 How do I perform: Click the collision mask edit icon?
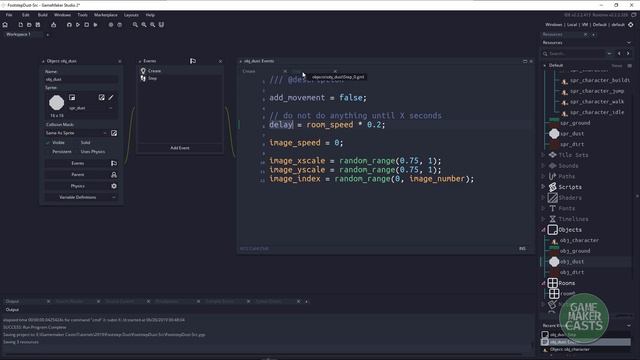click(x=114, y=133)
